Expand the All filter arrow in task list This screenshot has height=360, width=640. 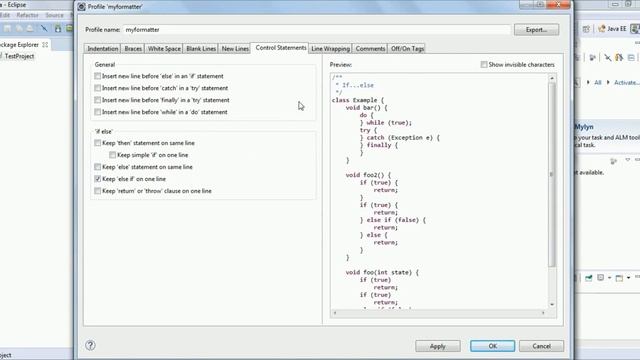pyautogui.click(x=588, y=82)
